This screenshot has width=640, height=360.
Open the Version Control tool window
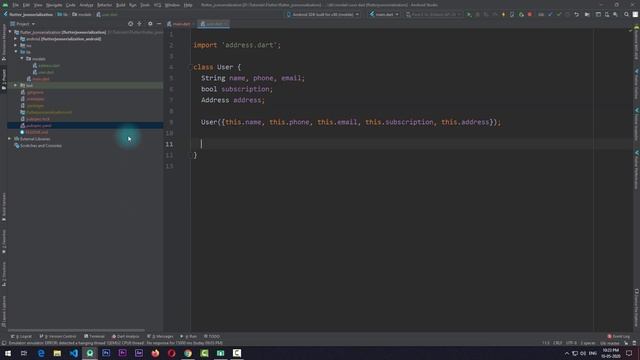point(58,336)
